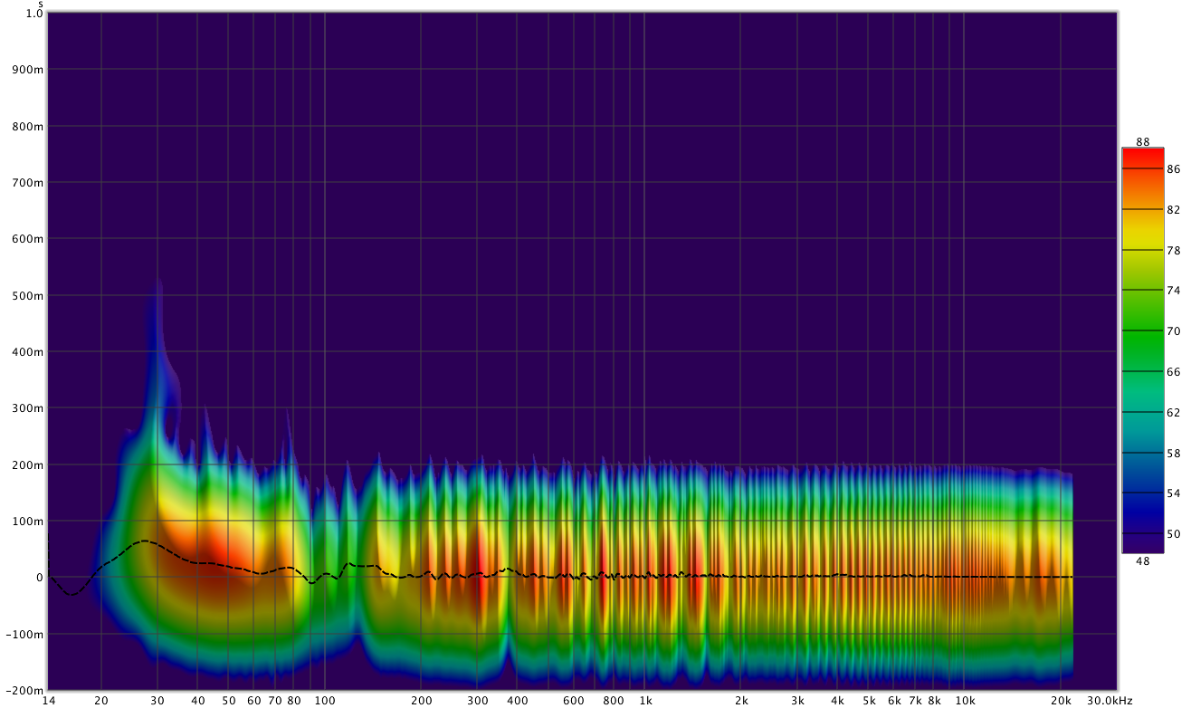Click the red top of the color scale

tap(1142, 156)
